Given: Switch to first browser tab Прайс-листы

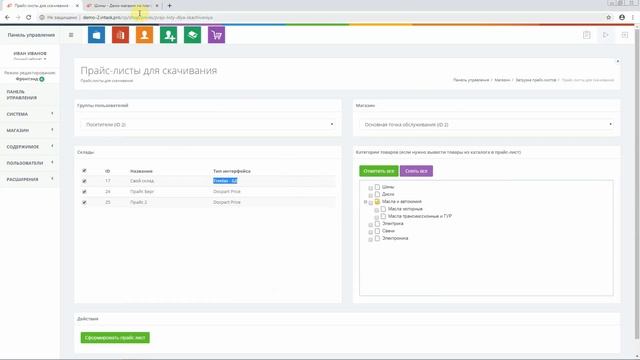Looking at the screenshot, I should pos(41,6).
